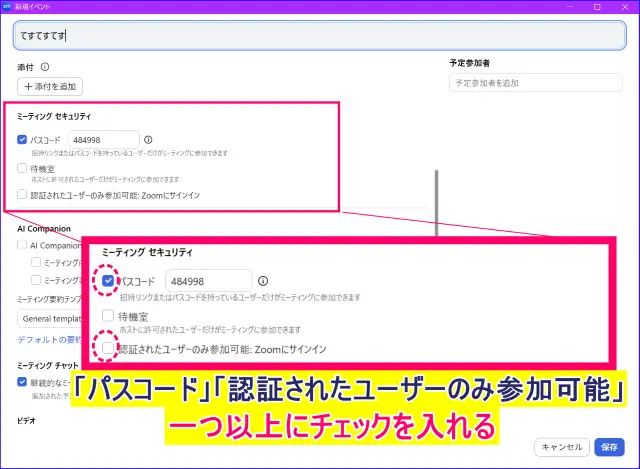Open the デフォルトの要約 link
This screenshot has height=469, width=640.
click(49, 340)
